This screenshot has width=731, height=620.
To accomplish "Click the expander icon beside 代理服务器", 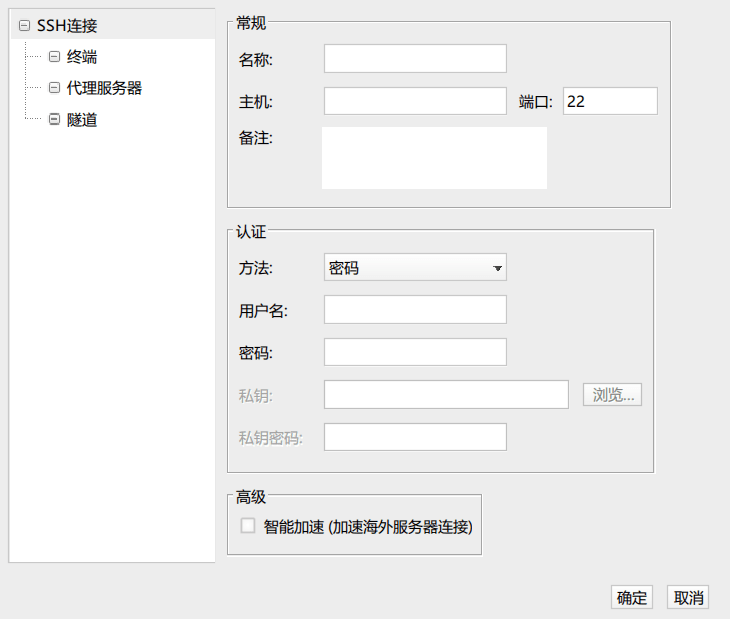I will (x=55, y=88).
